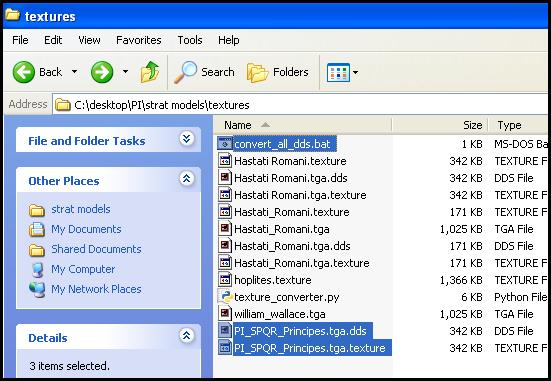Click Hastati_Romani.tga.texture file icon
This screenshot has height=381, width=551.
(x=225, y=263)
